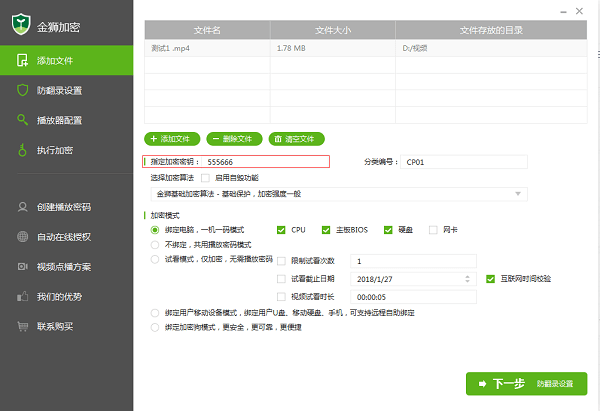Open 创建播放密码 in the sidebar
Viewport: 600px width, 411px height.
67,207
